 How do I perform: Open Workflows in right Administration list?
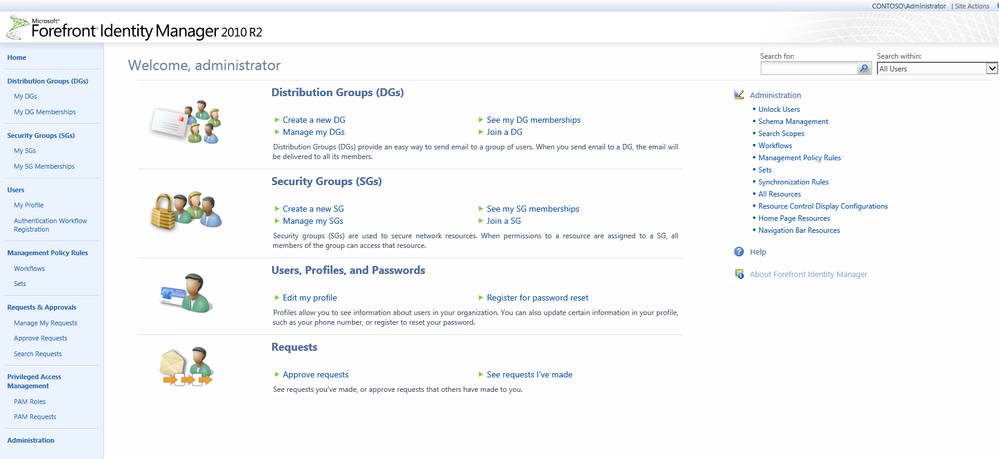click(x=775, y=145)
